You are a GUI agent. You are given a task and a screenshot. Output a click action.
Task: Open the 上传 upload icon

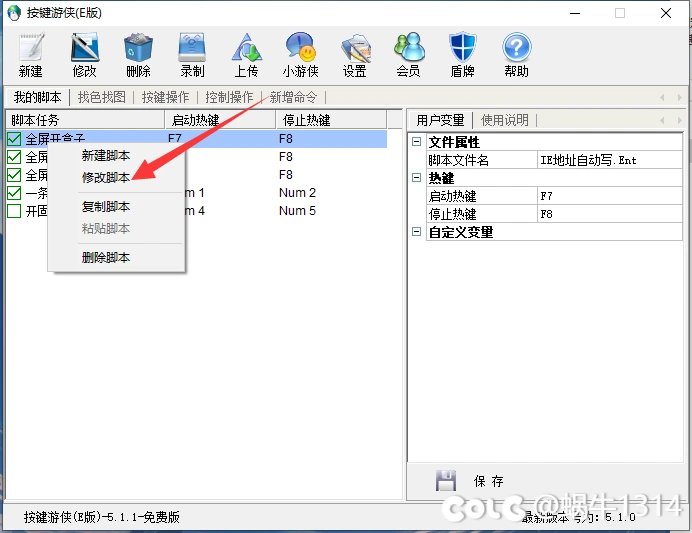coord(246,48)
